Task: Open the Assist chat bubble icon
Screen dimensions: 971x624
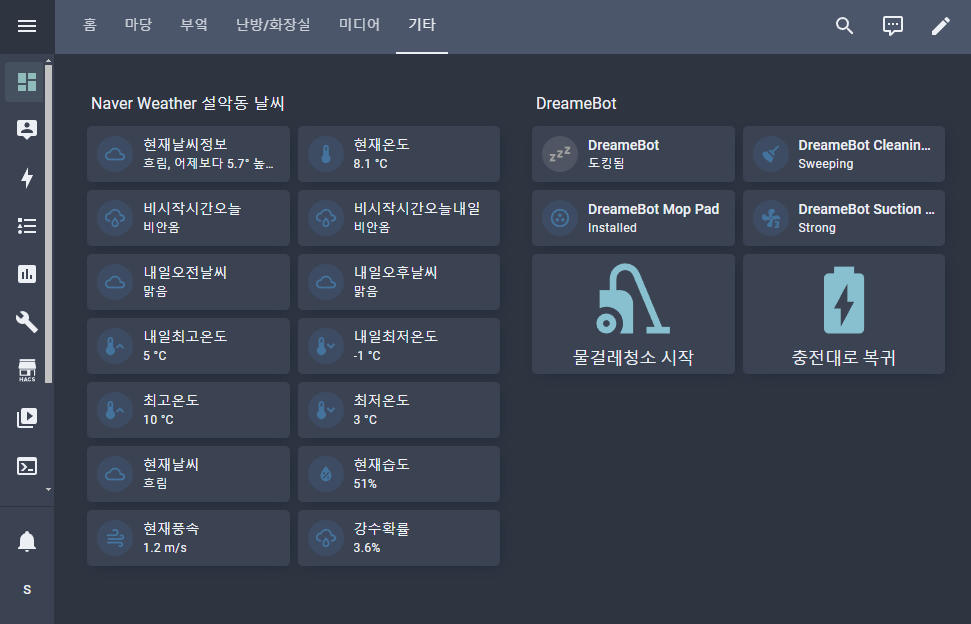Action: [892, 26]
